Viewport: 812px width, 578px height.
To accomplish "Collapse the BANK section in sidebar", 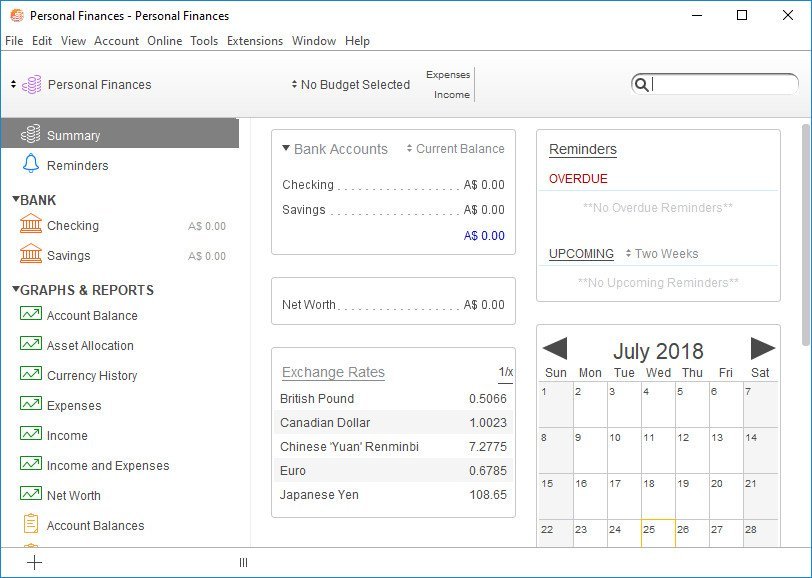I will (16, 200).
